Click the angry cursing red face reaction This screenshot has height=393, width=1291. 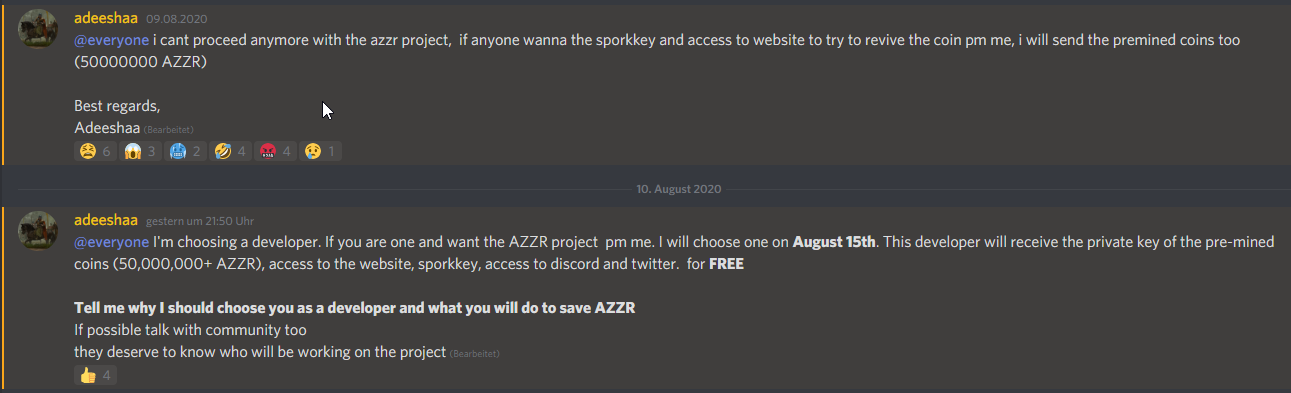[x=276, y=152]
